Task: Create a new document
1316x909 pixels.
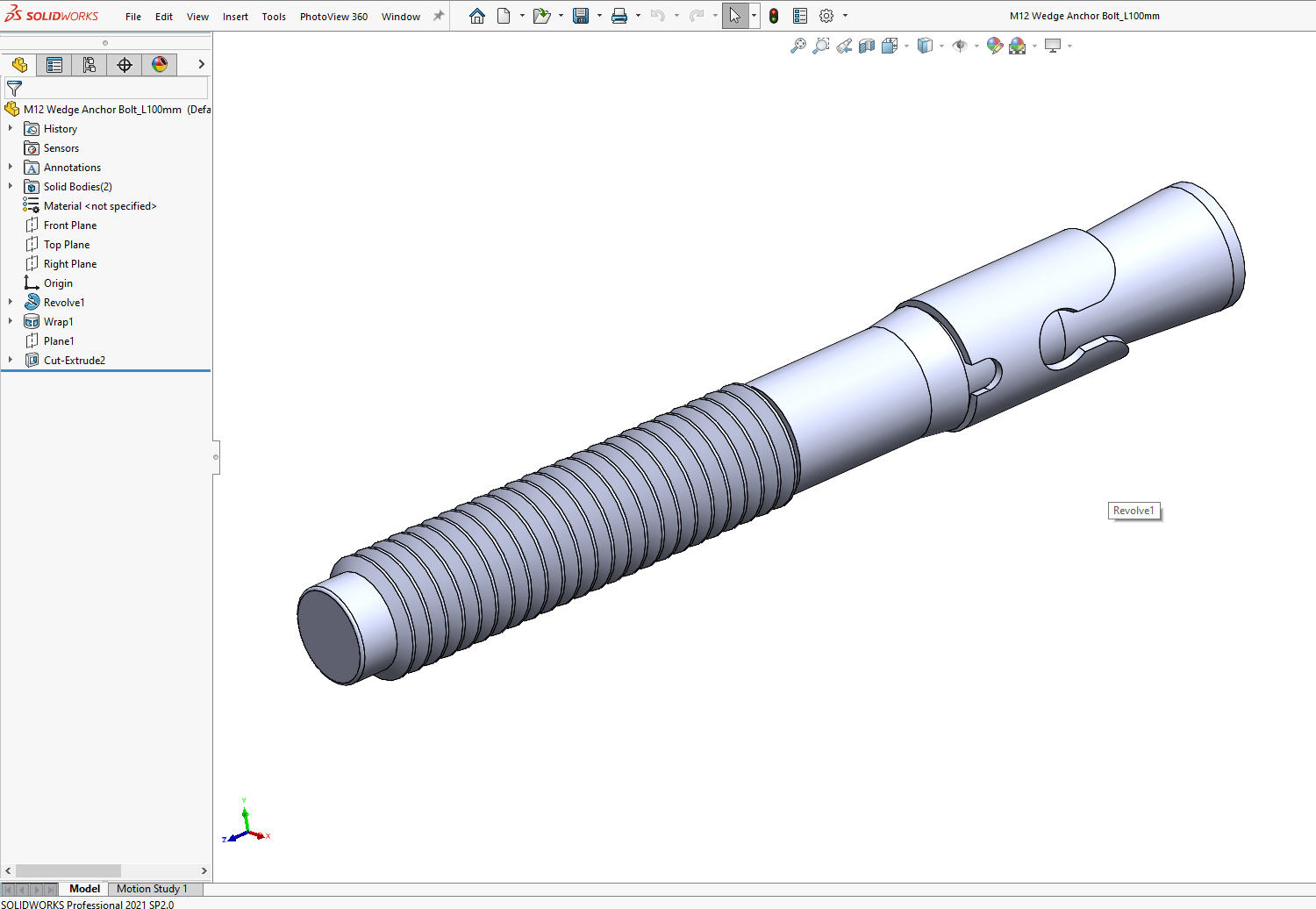Action: tap(504, 16)
